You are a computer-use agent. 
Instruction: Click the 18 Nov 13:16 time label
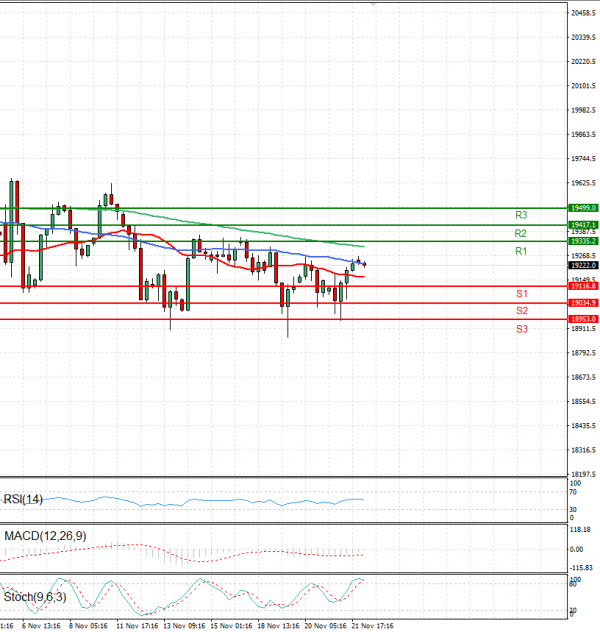click(x=278, y=626)
